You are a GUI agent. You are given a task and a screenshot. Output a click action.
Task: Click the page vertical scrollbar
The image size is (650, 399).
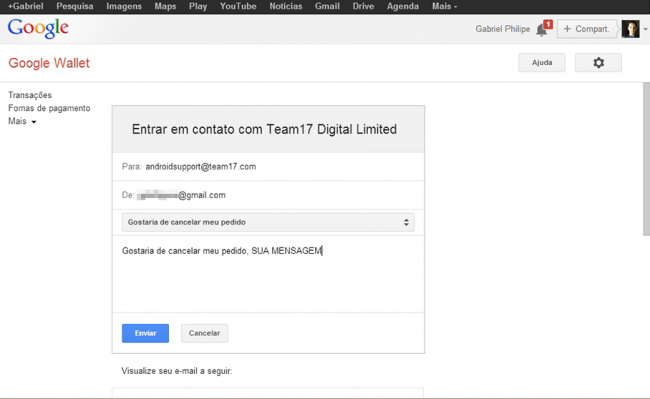pyautogui.click(x=646, y=159)
